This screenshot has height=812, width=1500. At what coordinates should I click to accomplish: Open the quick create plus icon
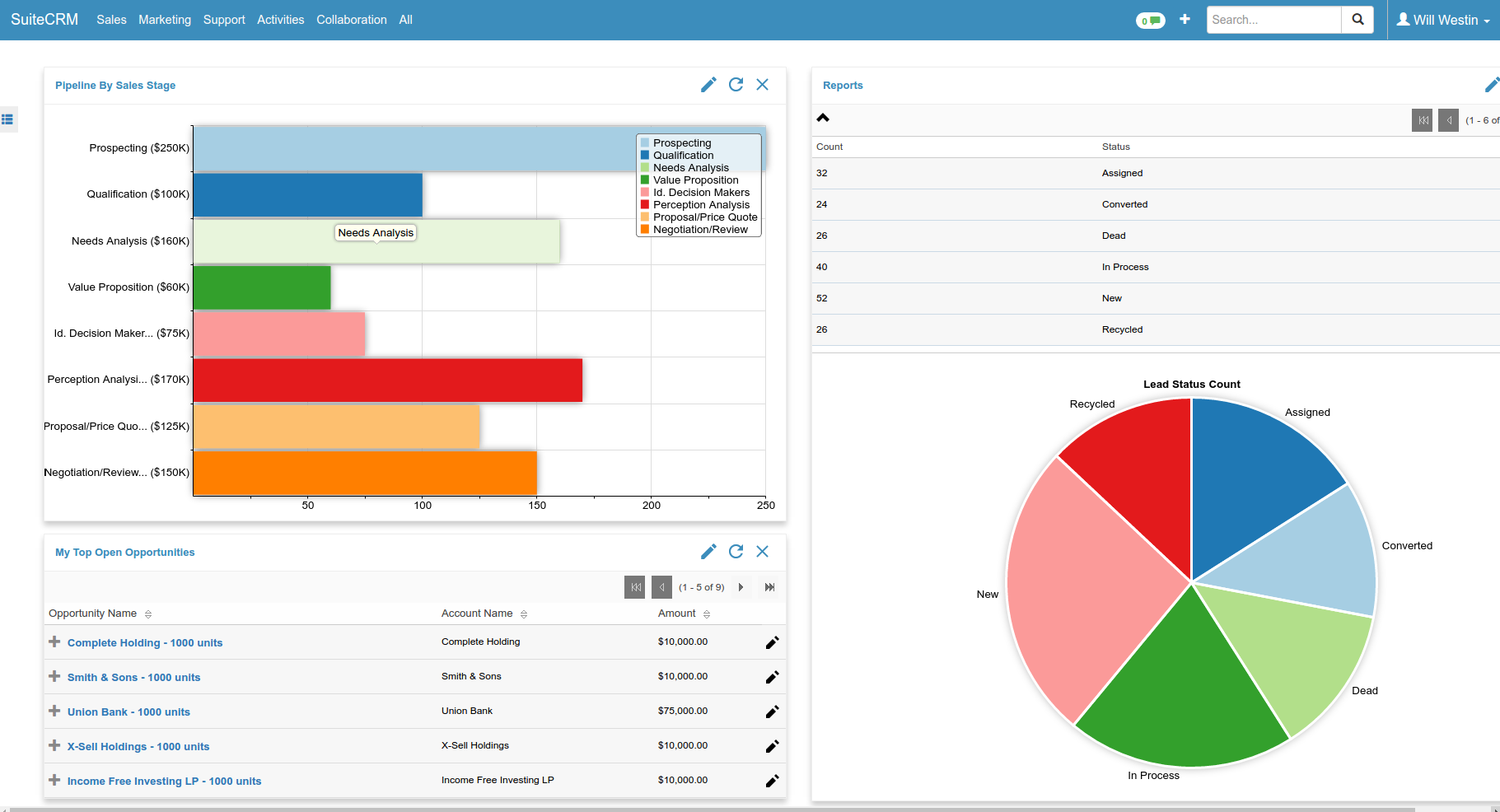[x=1185, y=20]
